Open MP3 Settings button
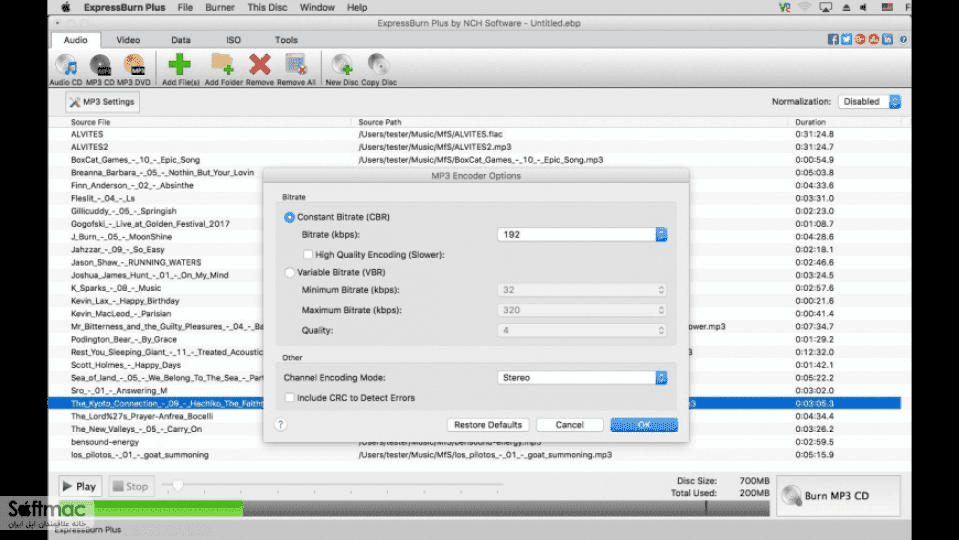The width and height of the screenshot is (959, 540). click(102, 102)
